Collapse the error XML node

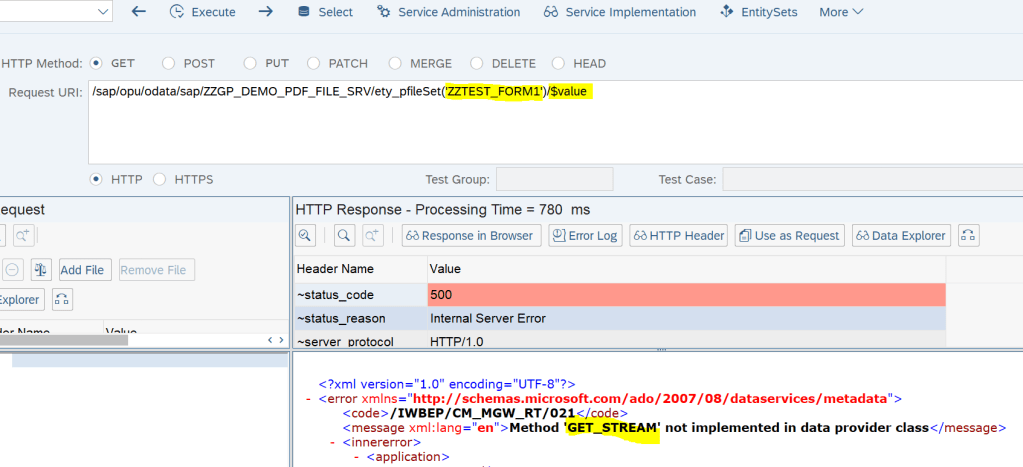pyautogui.click(x=308, y=399)
